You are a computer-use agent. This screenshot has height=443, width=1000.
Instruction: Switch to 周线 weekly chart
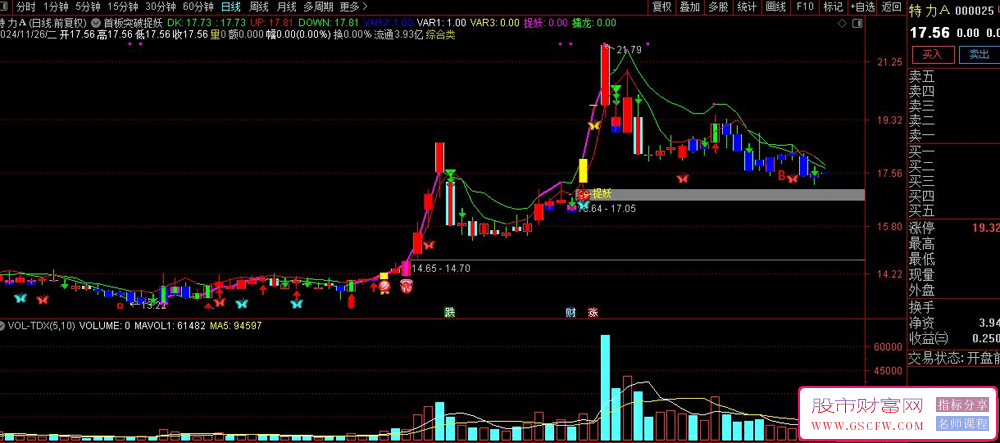[259, 7]
